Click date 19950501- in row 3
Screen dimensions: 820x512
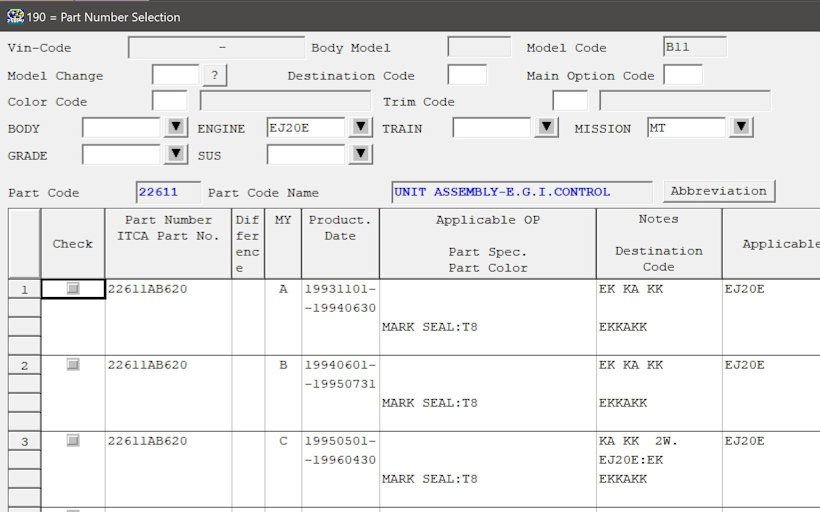coord(340,441)
